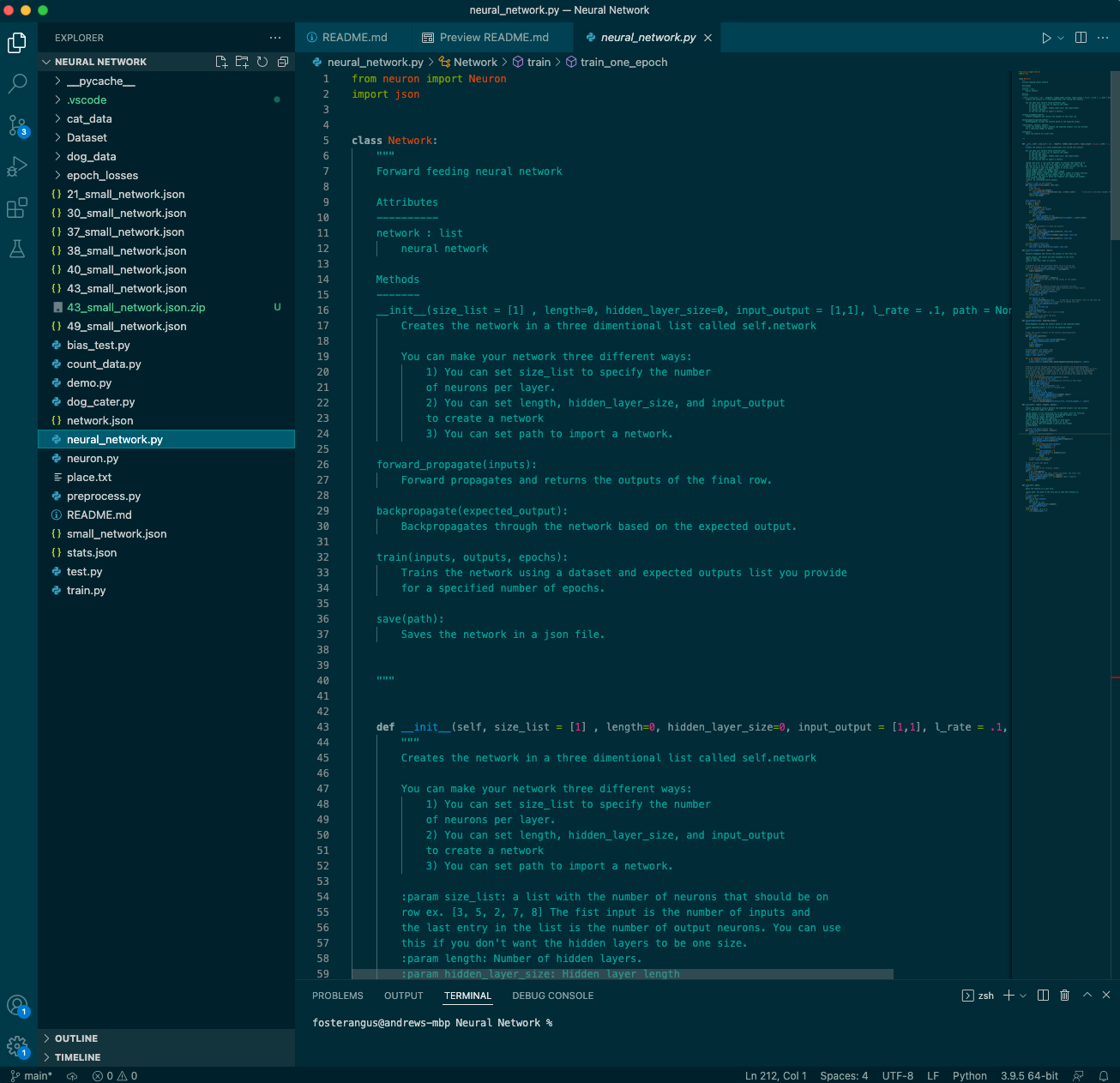Toggle terminal panel maximized size chevron
The height and width of the screenshot is (1083, 1120).
1087,996
